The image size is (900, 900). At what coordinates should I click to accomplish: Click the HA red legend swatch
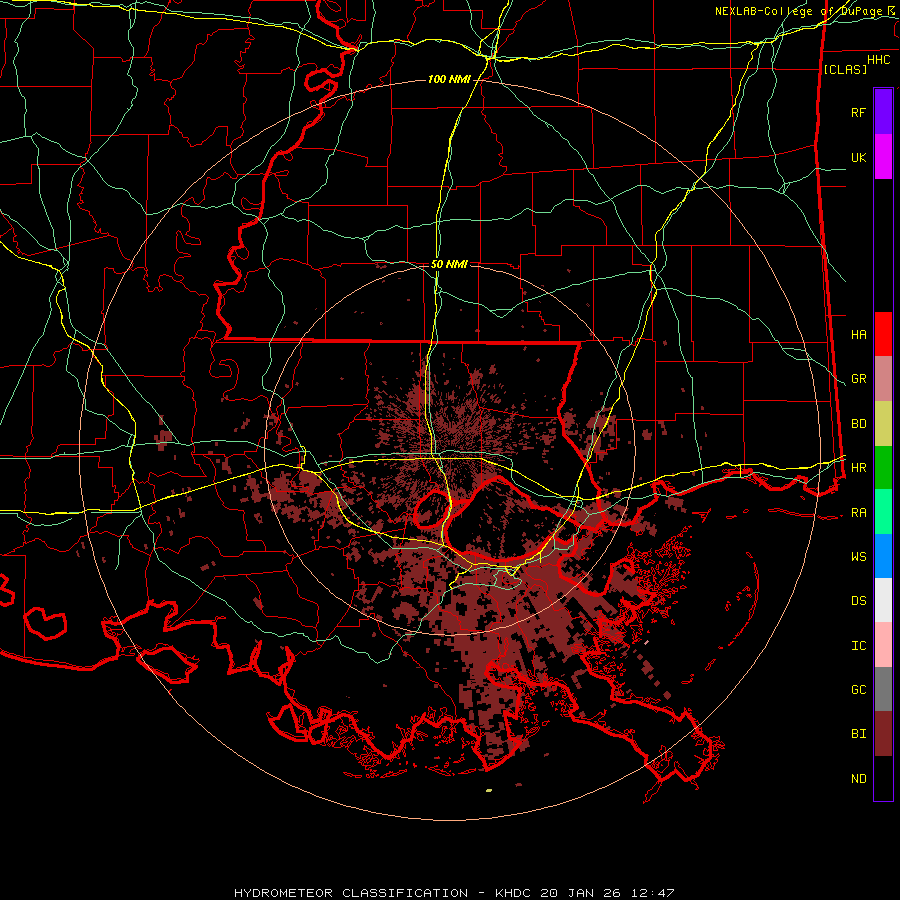[883, 334]
